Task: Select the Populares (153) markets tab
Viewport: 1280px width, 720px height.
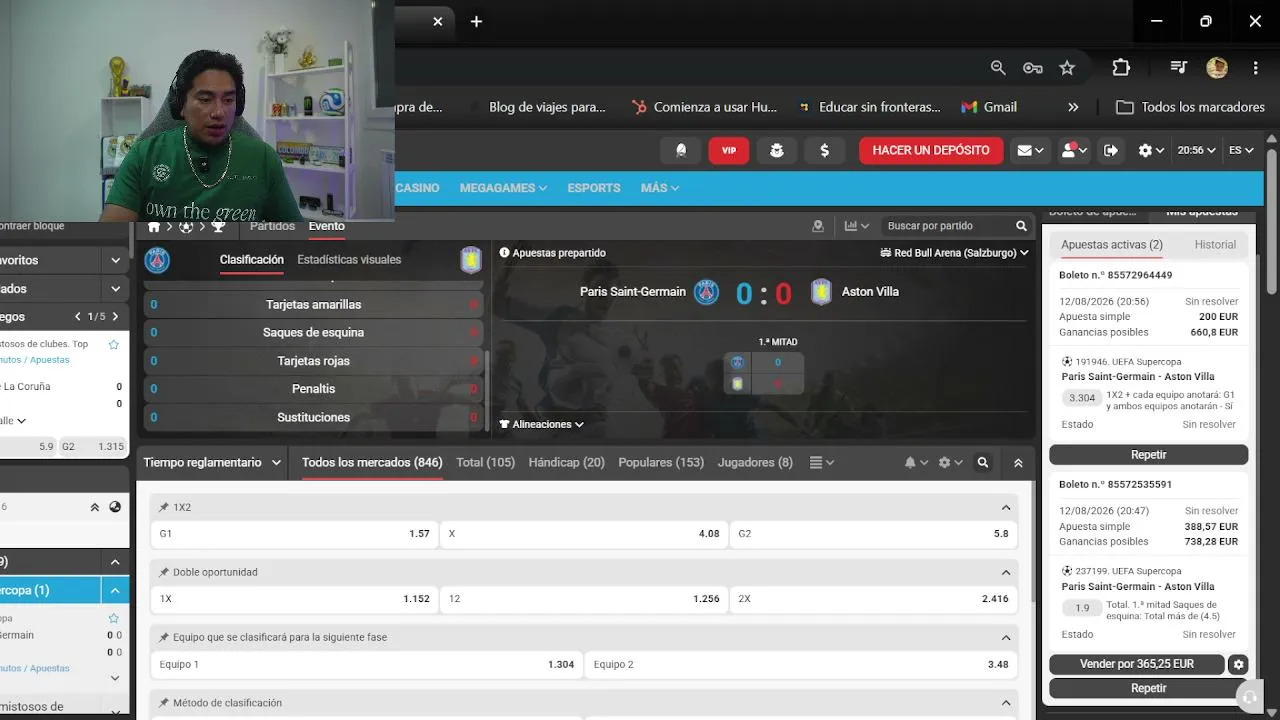Action: coord(661,462)
